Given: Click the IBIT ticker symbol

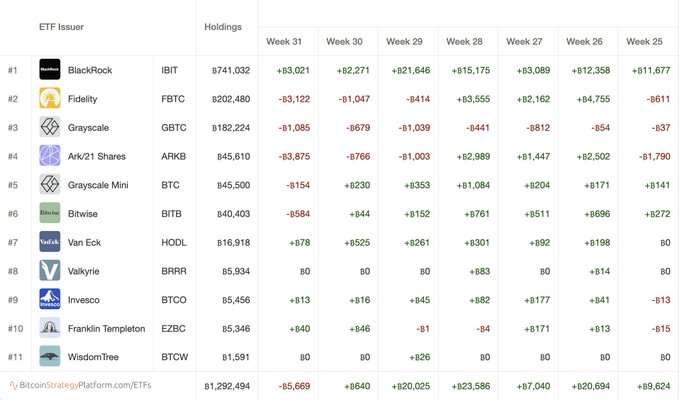Looking at the screenshot, I should click(171, 70).
